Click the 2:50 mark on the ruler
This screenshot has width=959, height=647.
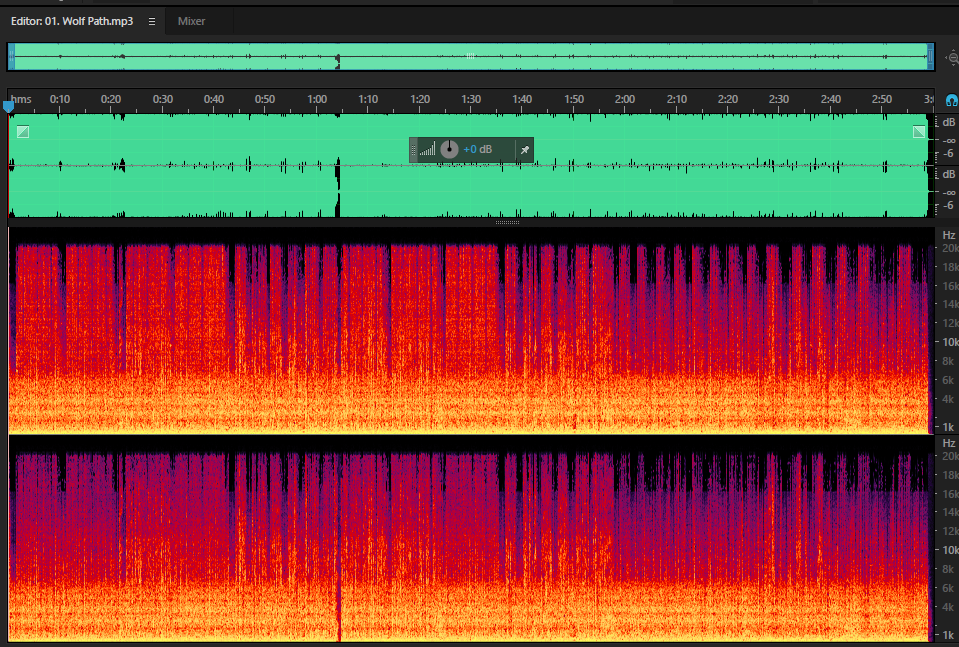pyautogui.click(x=881, y=99)
